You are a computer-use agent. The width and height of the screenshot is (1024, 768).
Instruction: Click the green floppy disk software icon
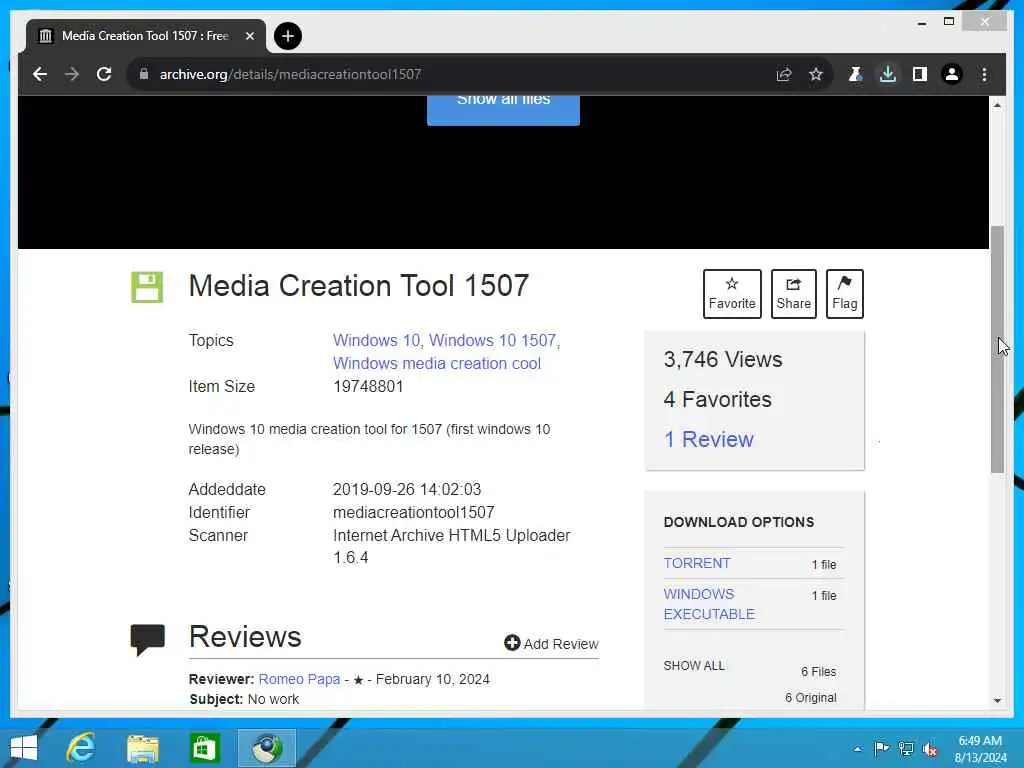(147, 287)
